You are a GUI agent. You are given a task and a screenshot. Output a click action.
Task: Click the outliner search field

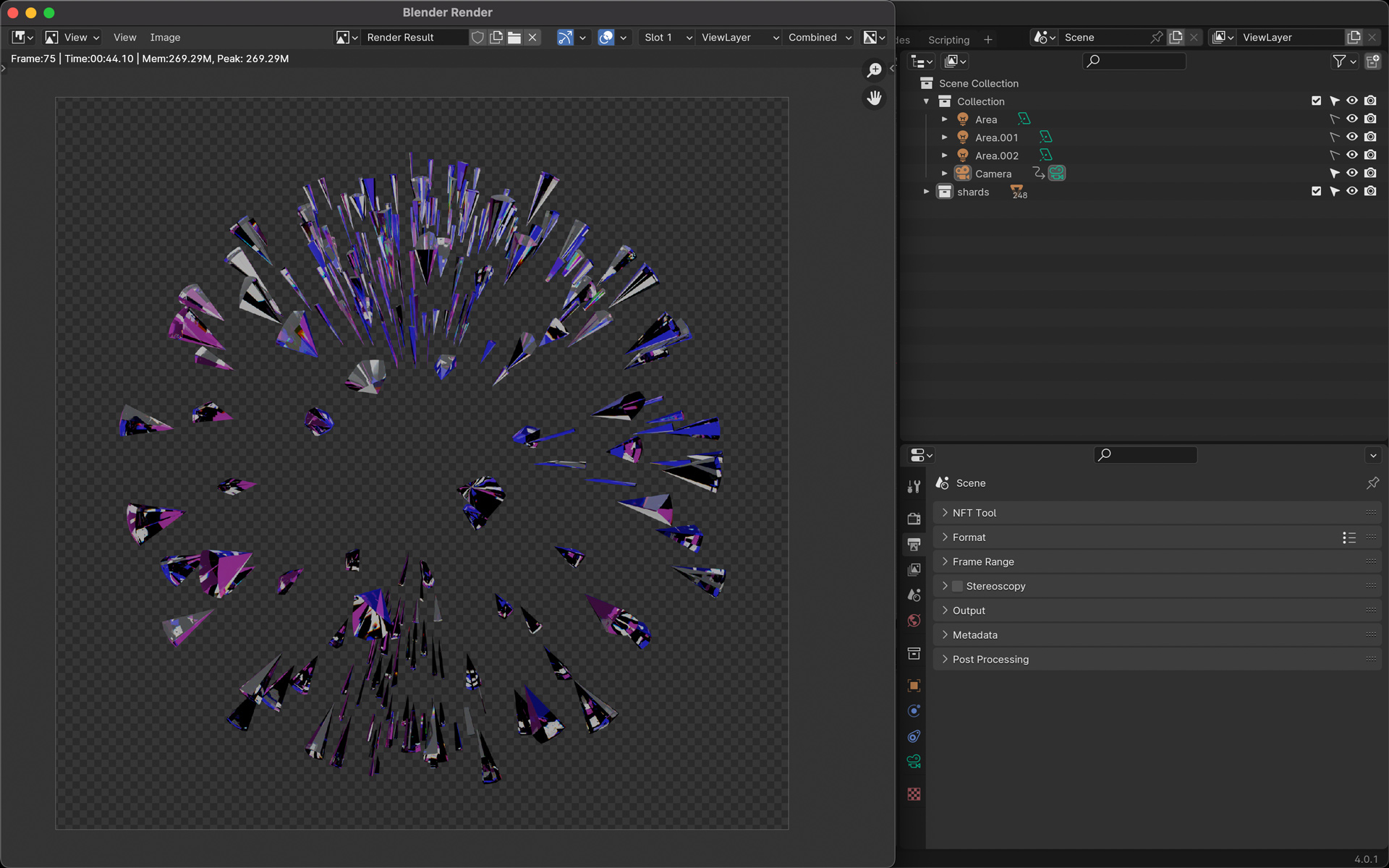point(1134,61)
